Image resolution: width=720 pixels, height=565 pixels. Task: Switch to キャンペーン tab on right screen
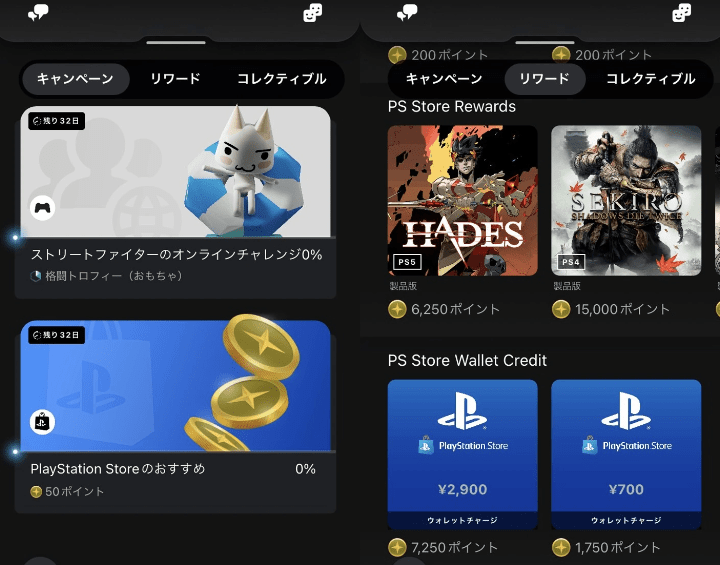[444, 79]
